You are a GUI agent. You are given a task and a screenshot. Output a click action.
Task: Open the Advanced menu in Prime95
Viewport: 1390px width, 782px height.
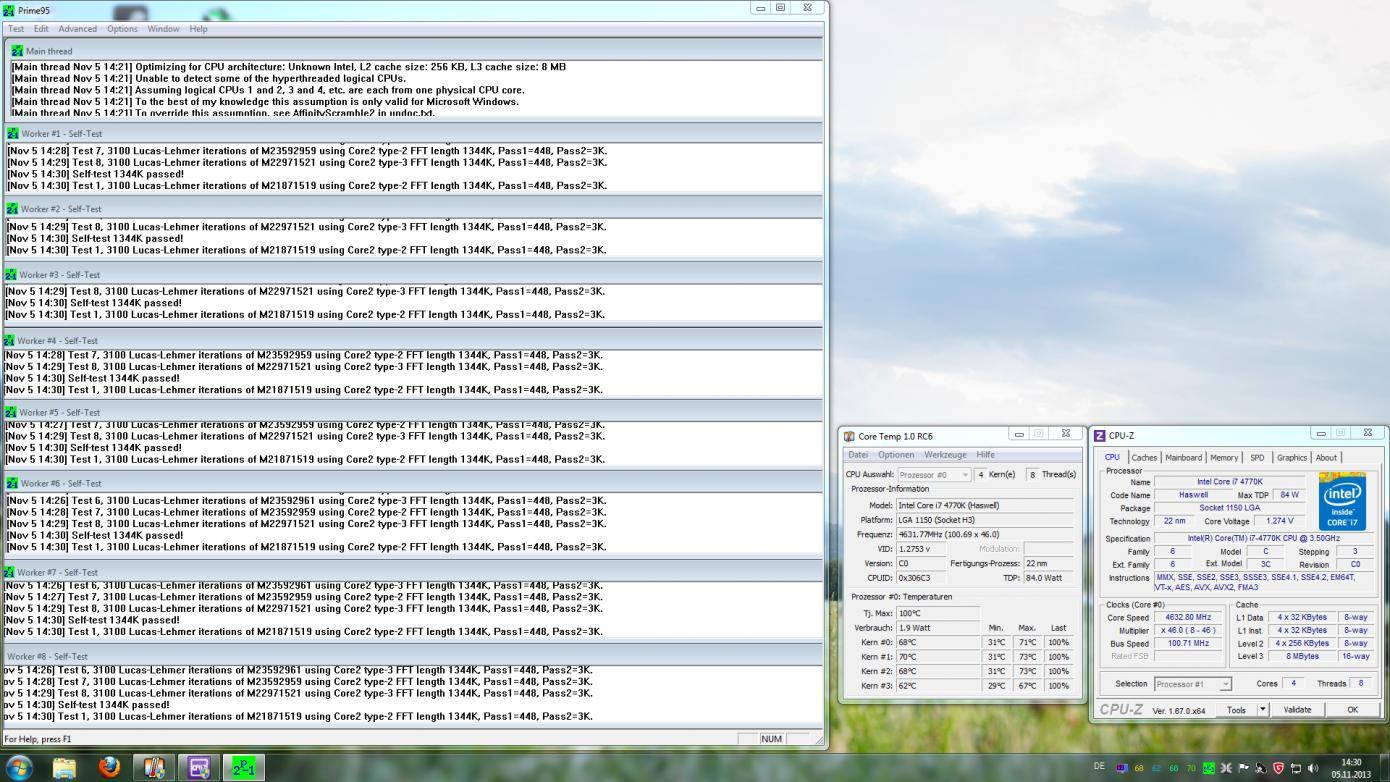coord(77,29)
